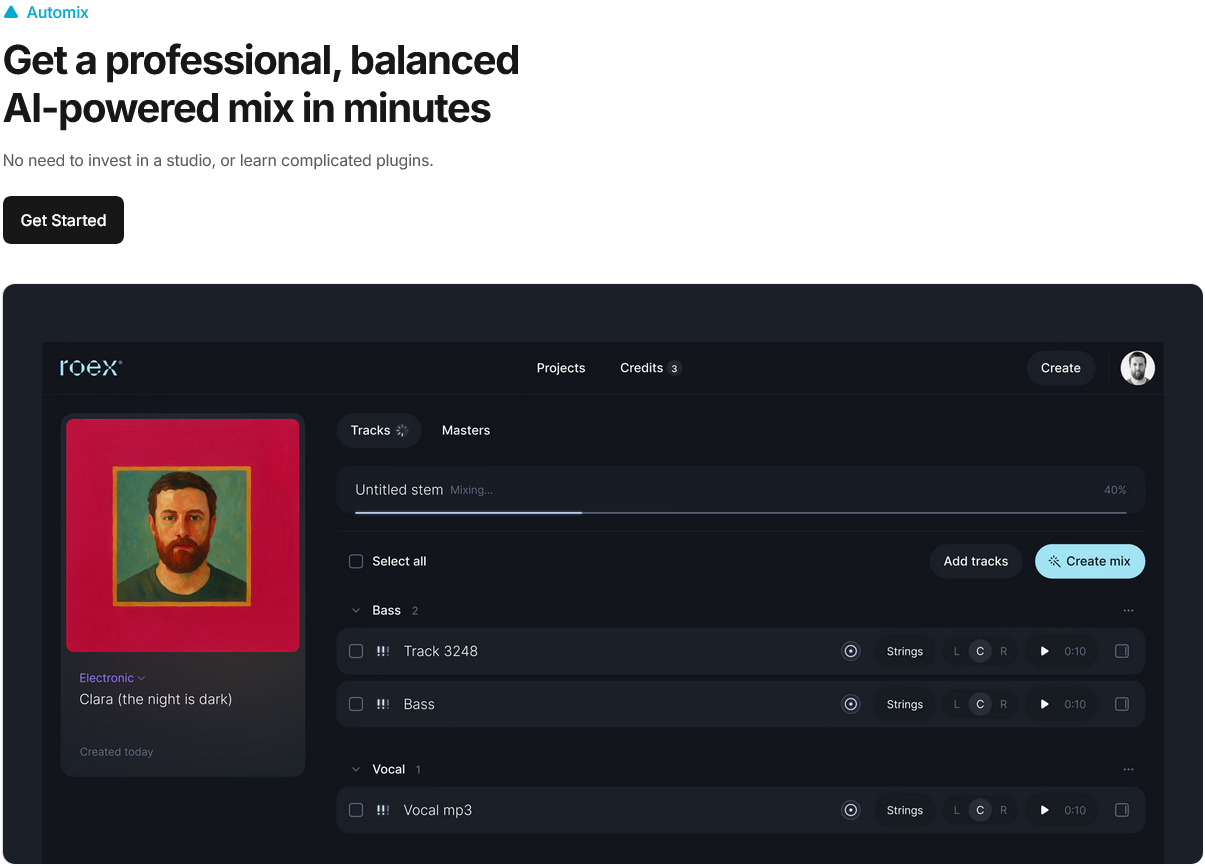Open more options for Vocal group
Image resolution: width=1205 pixels, height=866 pixels.
click(1128, 769)
